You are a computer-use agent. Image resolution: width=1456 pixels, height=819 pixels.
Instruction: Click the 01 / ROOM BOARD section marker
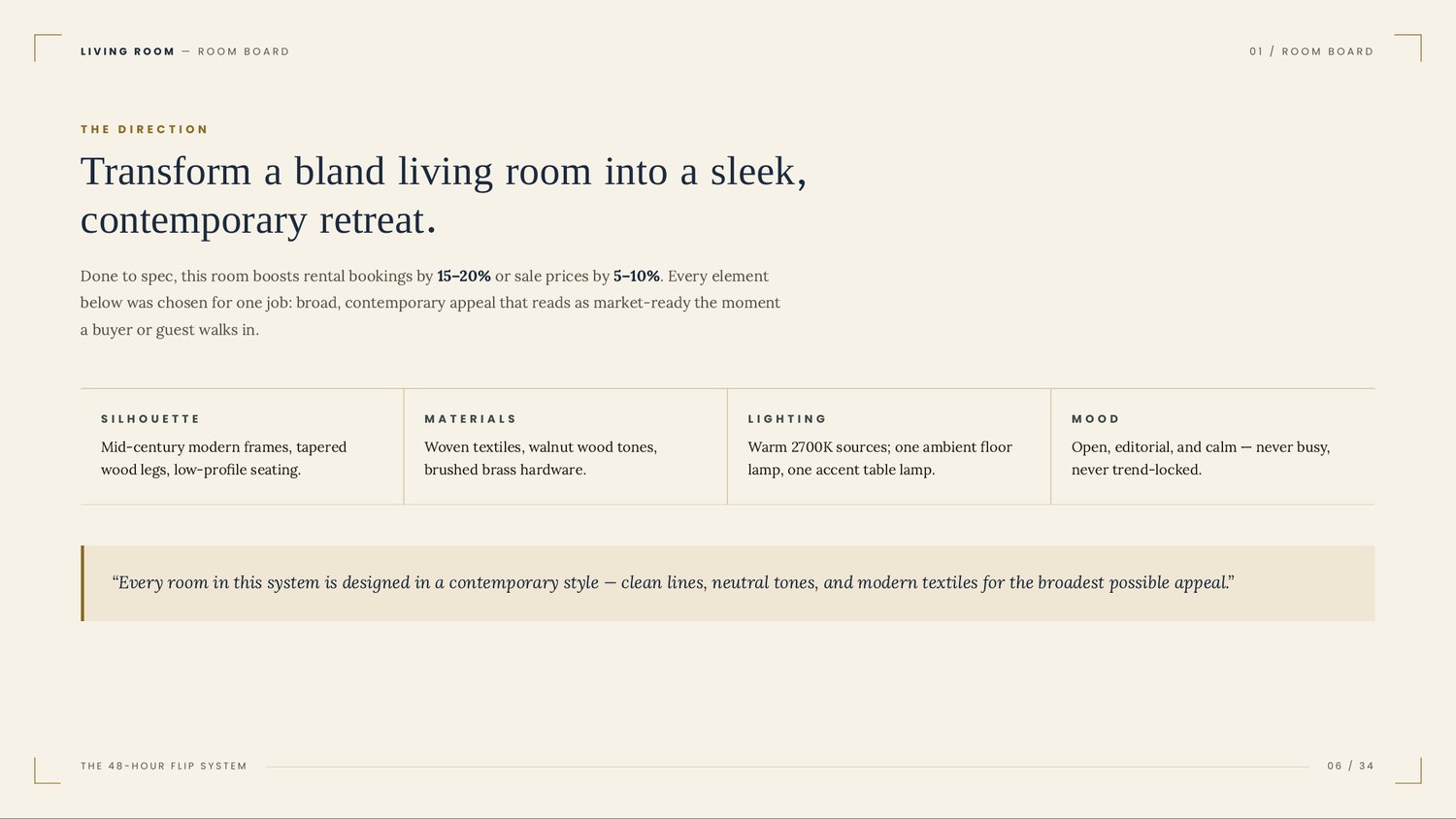(x=1311, y=51)
